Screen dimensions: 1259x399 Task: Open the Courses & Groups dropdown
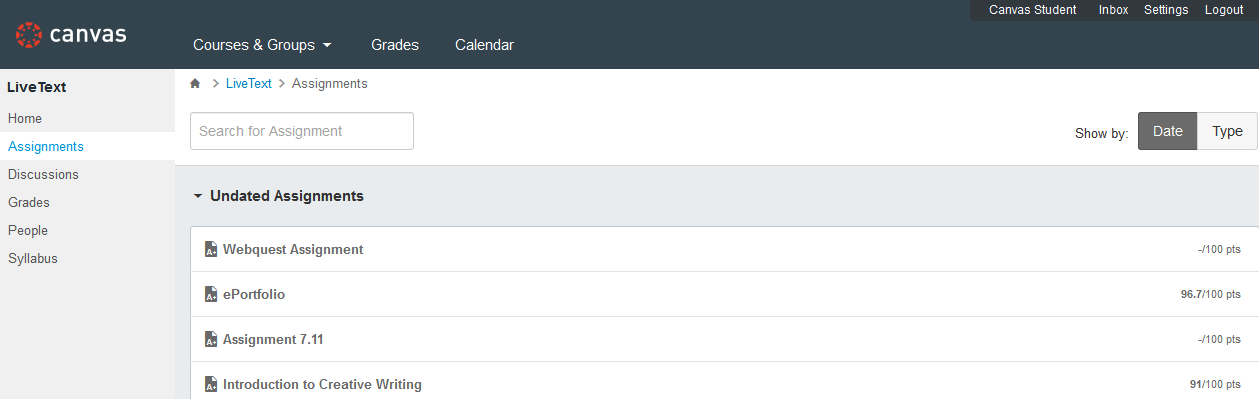coord(262,45)
